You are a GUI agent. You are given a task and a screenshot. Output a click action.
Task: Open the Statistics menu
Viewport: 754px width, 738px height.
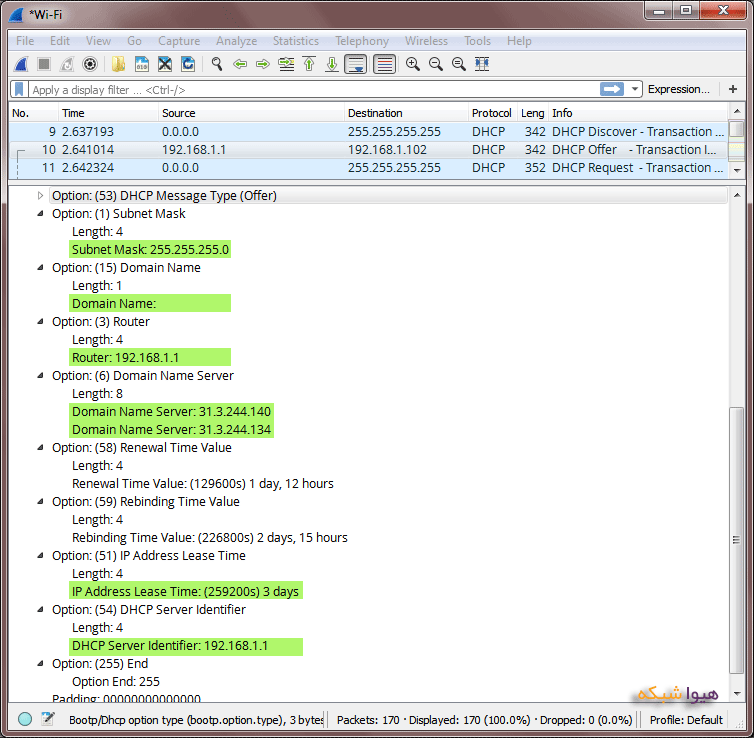296,41
